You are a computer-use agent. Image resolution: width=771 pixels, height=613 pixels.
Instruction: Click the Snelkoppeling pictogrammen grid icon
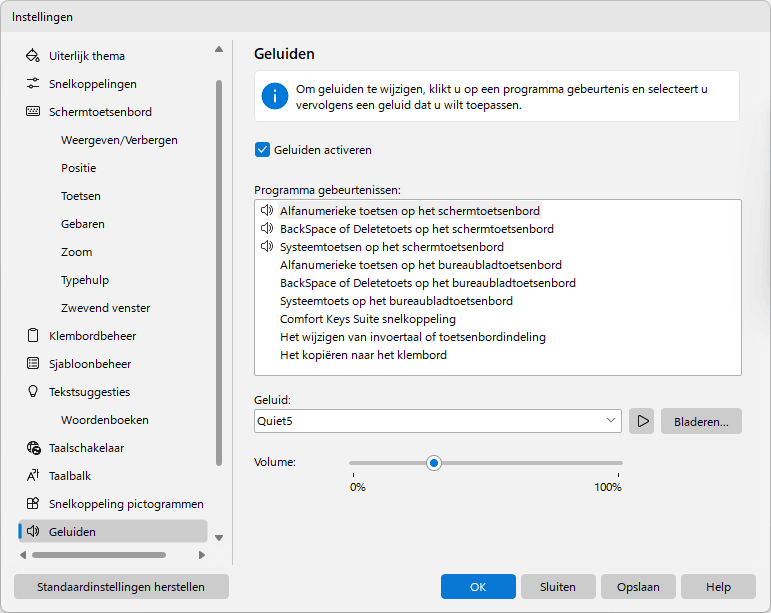(x=33, y=504)
